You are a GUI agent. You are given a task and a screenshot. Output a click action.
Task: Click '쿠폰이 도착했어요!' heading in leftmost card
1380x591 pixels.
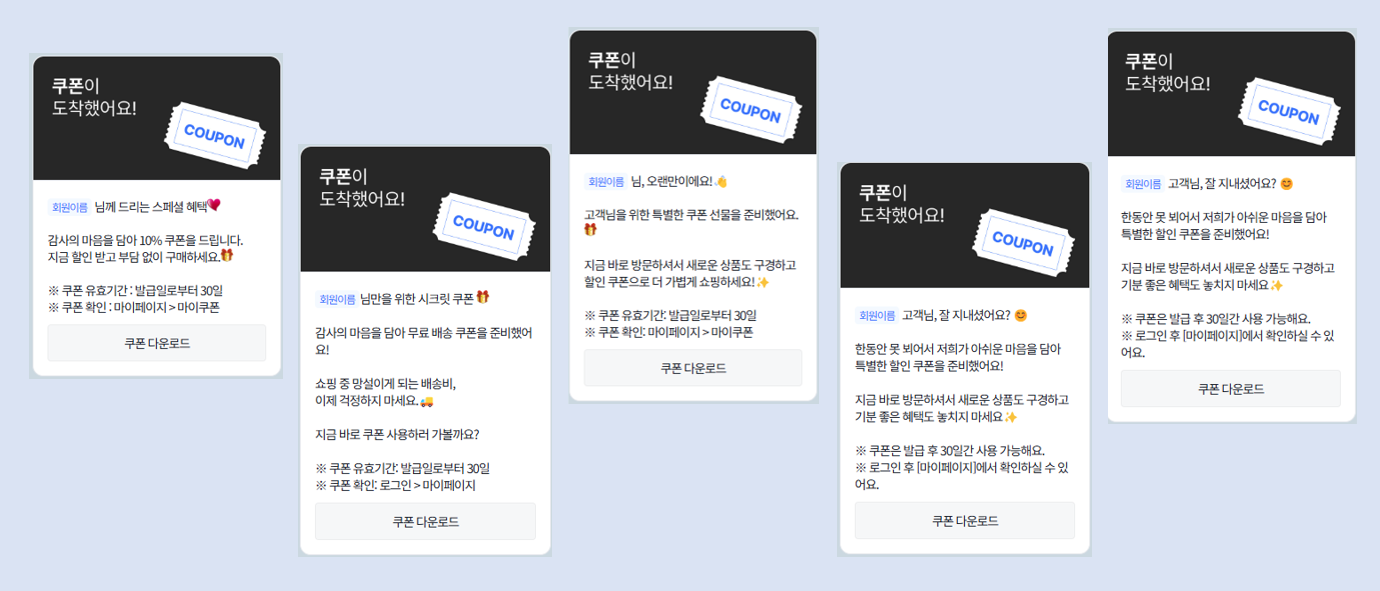94,97
